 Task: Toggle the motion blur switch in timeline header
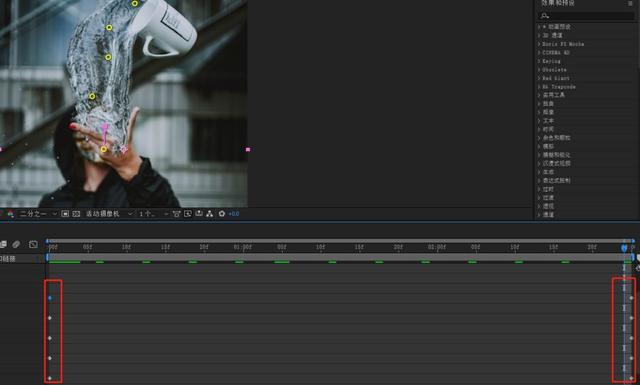pyautogui.click(x=16, y=244)
